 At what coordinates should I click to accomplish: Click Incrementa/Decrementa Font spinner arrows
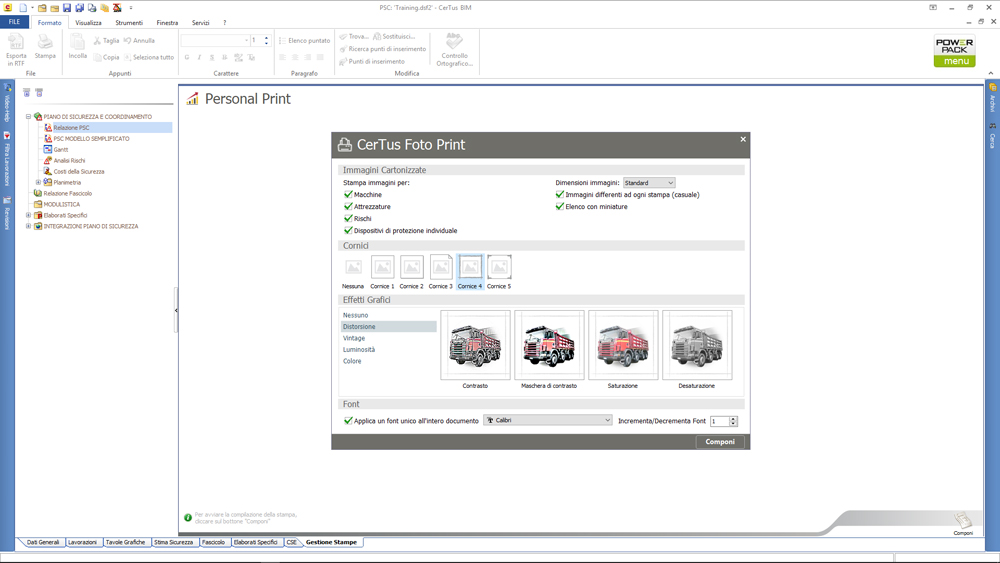click(733, 421)
